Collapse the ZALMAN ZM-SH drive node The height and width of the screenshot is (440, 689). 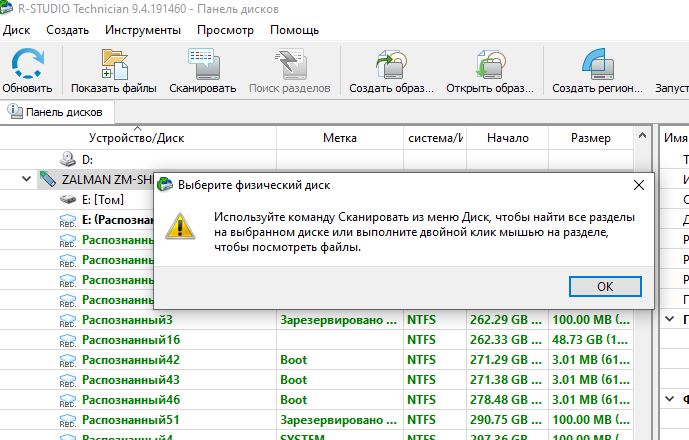tap(26, 179)
